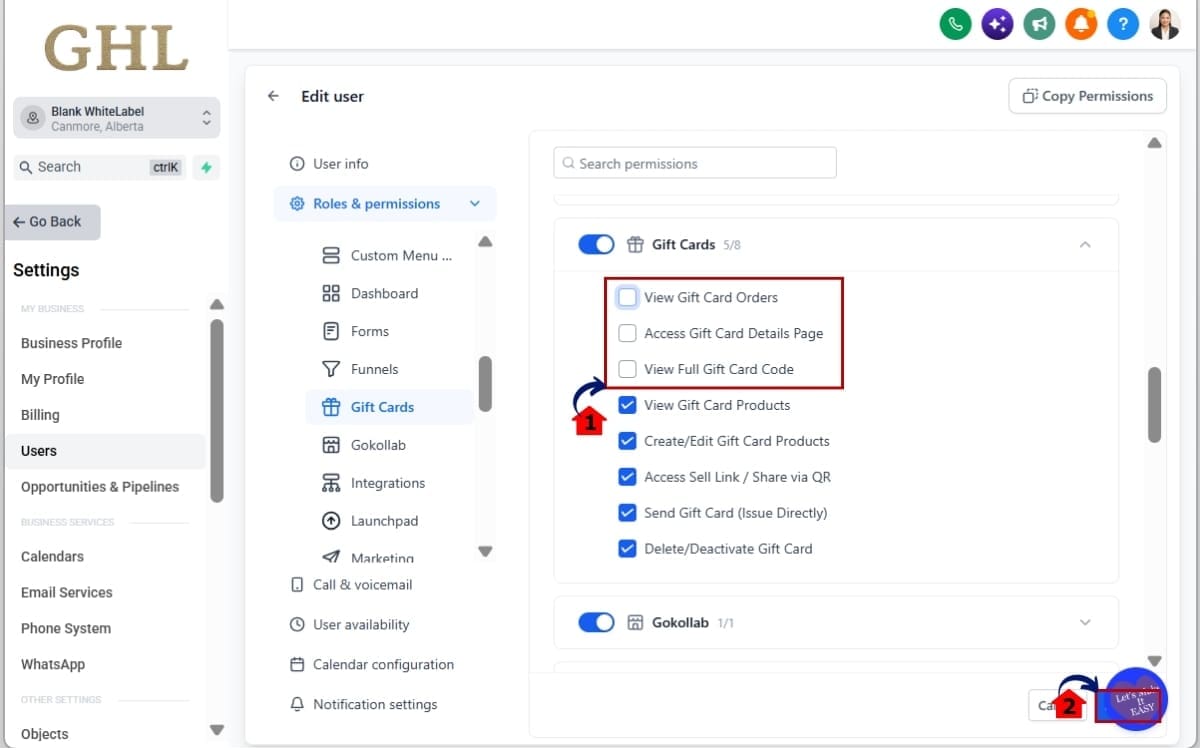Check View Gift Card Orders checkbox

[627, 297]
